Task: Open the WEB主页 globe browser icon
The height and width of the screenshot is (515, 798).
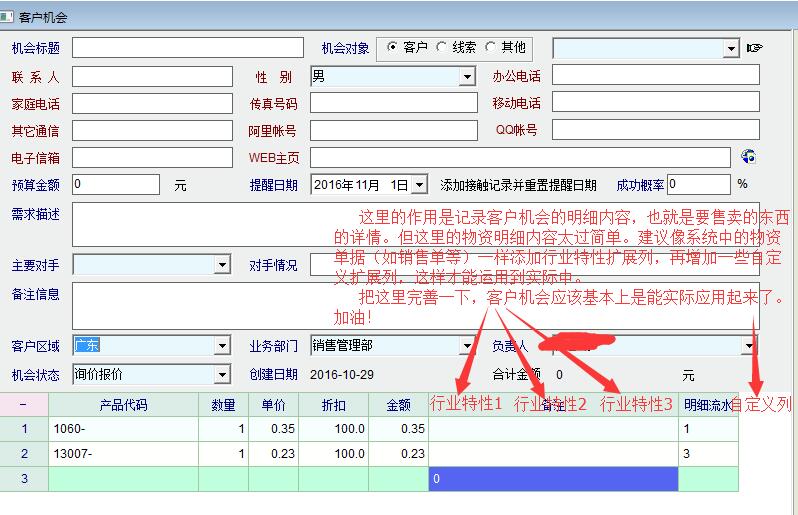Action: 747,157
